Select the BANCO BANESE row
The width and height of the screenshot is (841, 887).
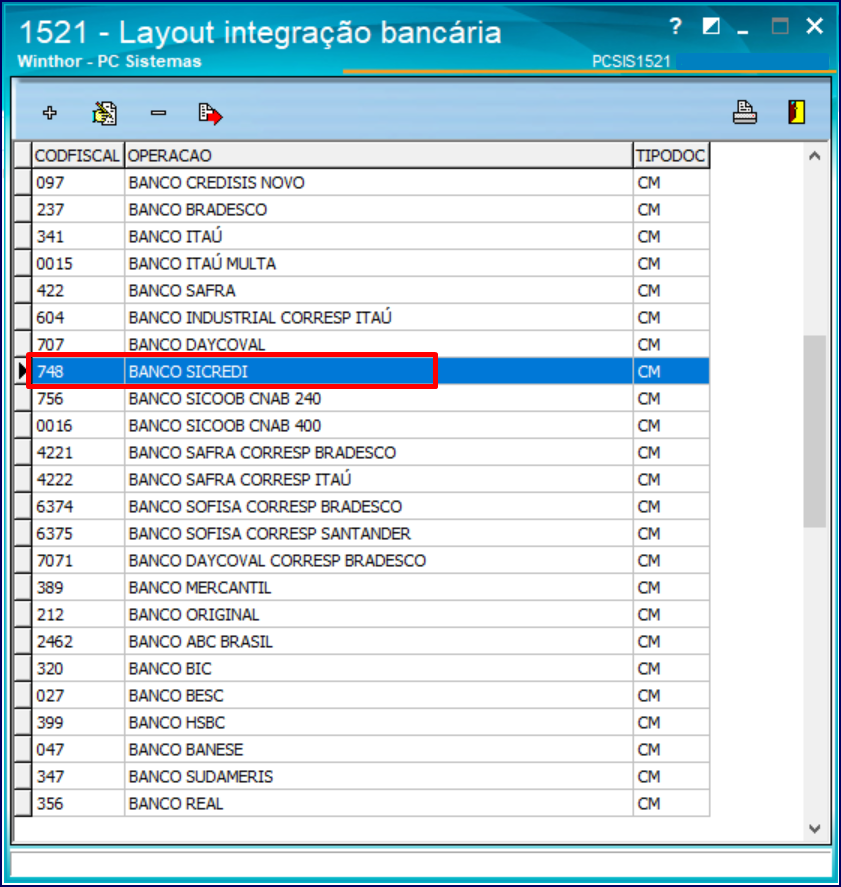point(370,750)
